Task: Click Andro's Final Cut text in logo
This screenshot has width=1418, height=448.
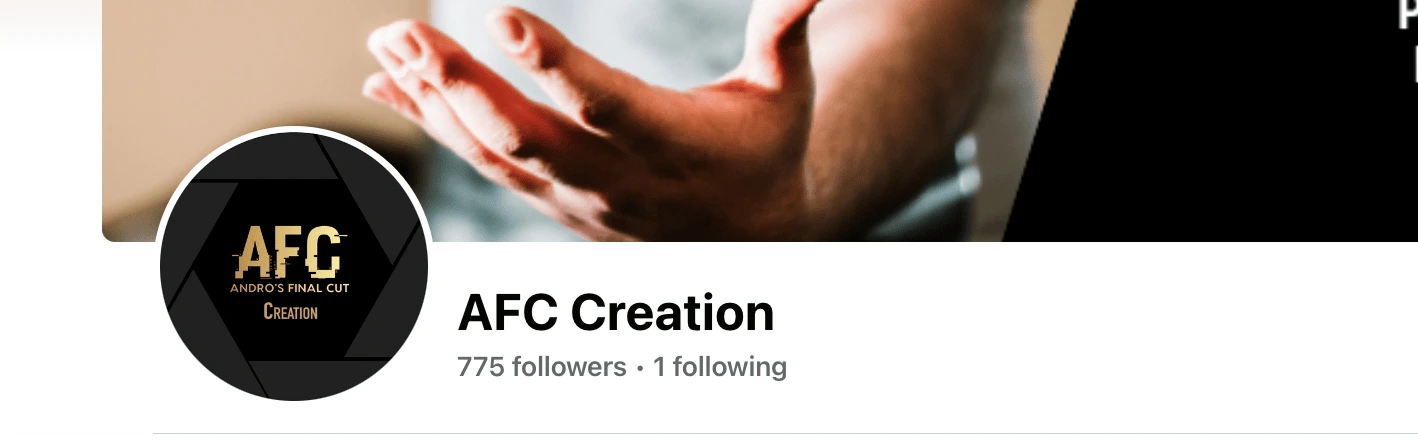Action: coord(291,289)
